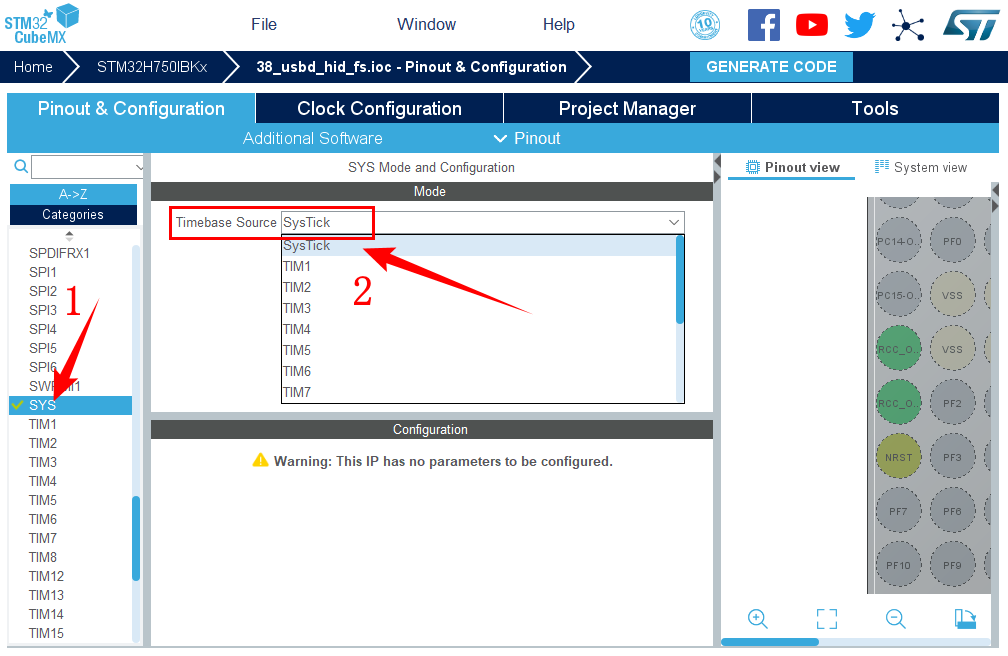Collapse the Timebase Source dropdown arrow
The height and width of the screenshot is (656, 1008).
pos(674,223)
